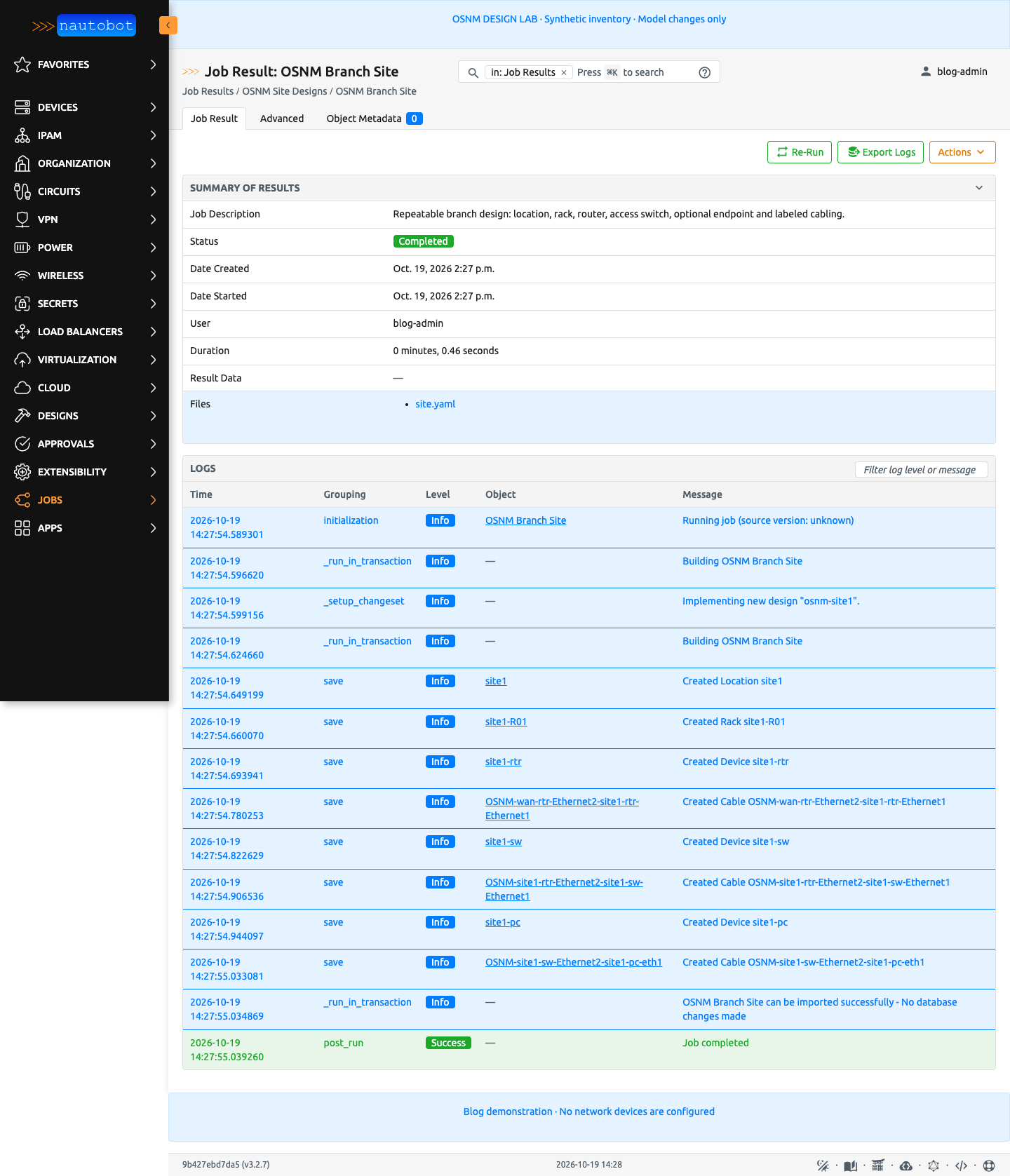Expand the Devices sidebar menu
Viewport: 1010px width, 1176px height.
point(84,107)
